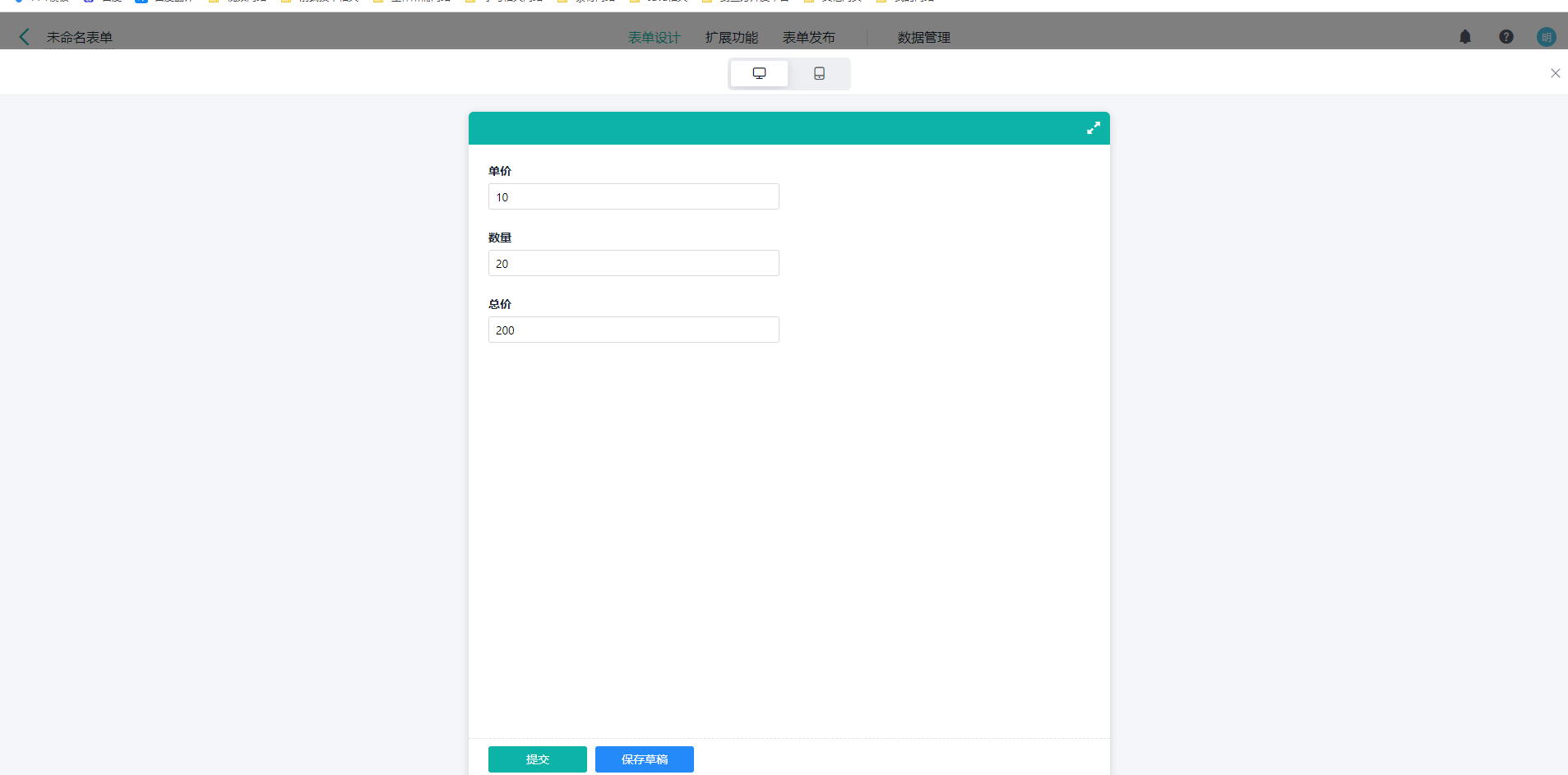Open the 表单发布 tab
The width and height of the screenshot is (1568, 775).
pyautogui.click(x=809, y=38)
